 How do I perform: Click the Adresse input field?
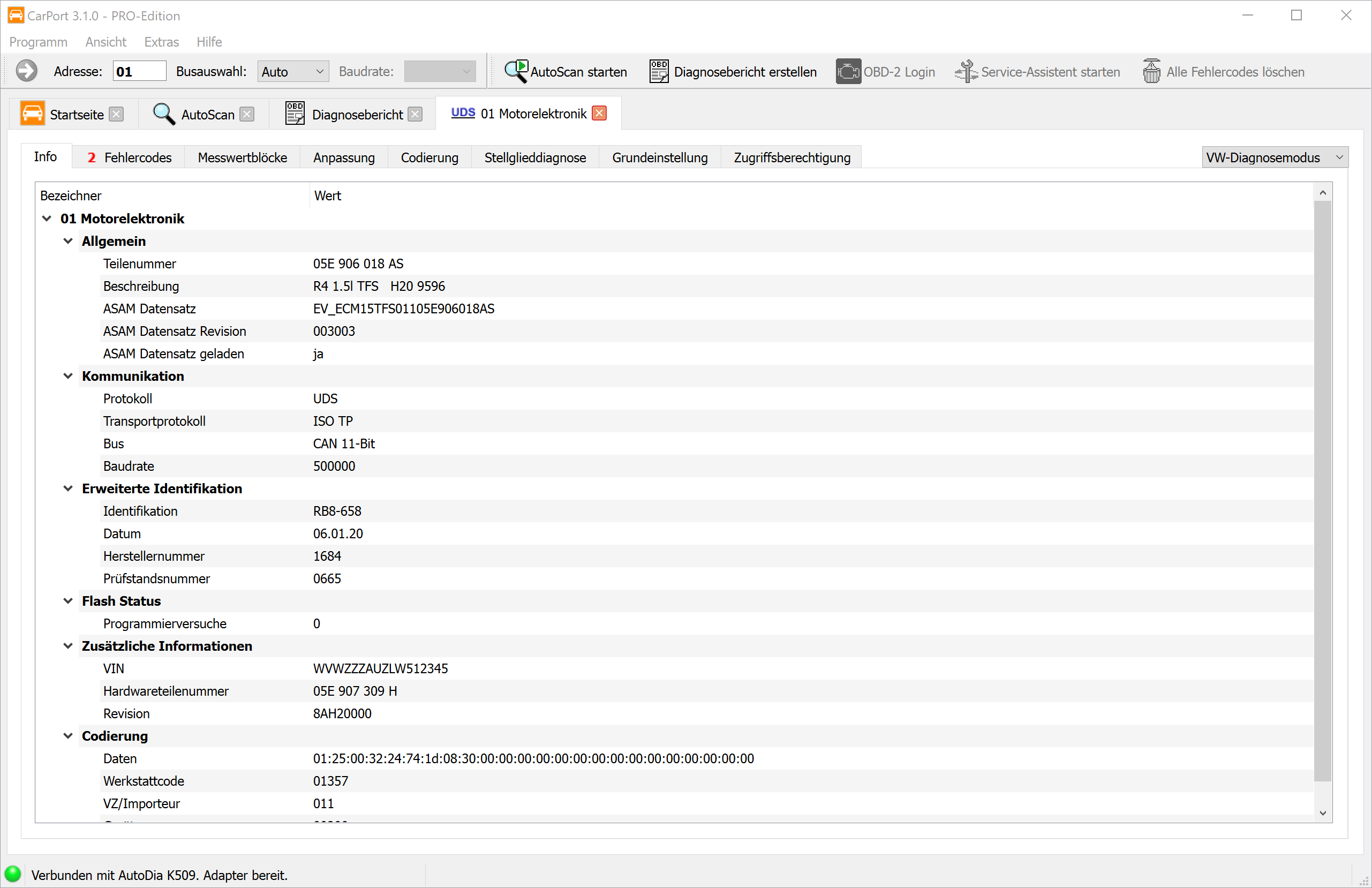(139, 72)
